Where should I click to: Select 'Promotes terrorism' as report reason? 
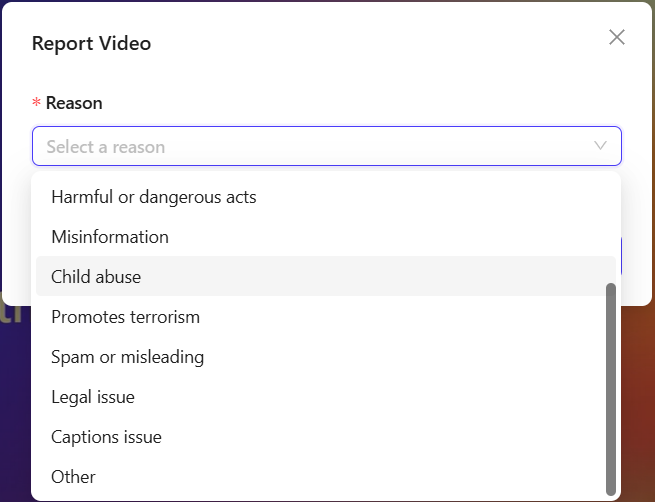click(x=126, y=317)
